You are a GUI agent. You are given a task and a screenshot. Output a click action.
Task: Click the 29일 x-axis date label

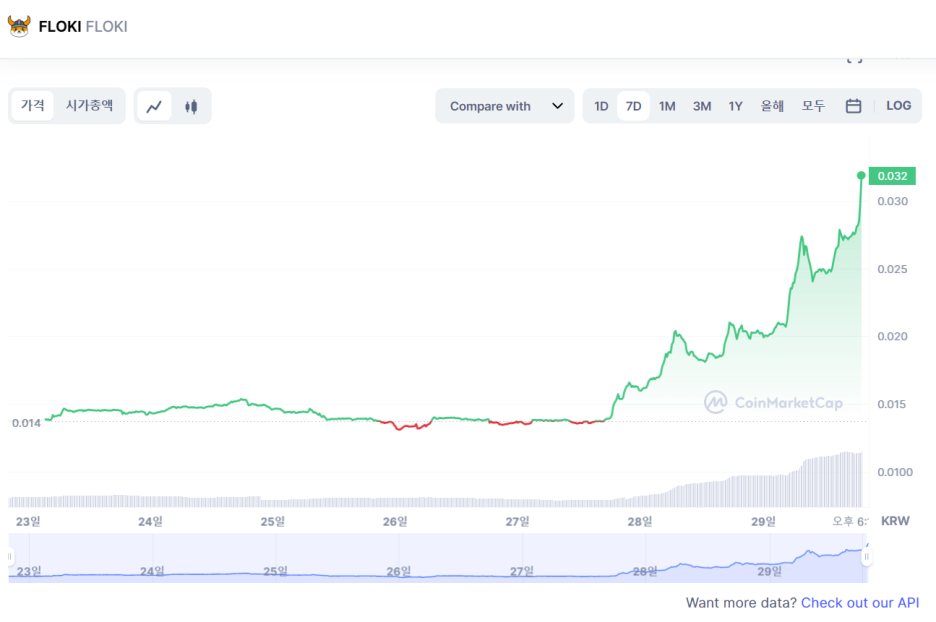pos(763,522)
